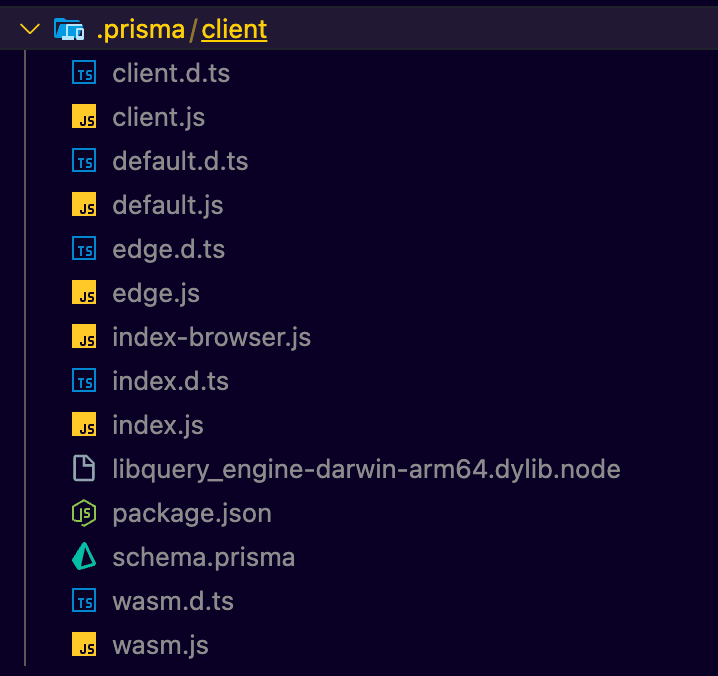Open the default.js file
The height and width of the screenshot is (676, 718).
pos(168,205)
